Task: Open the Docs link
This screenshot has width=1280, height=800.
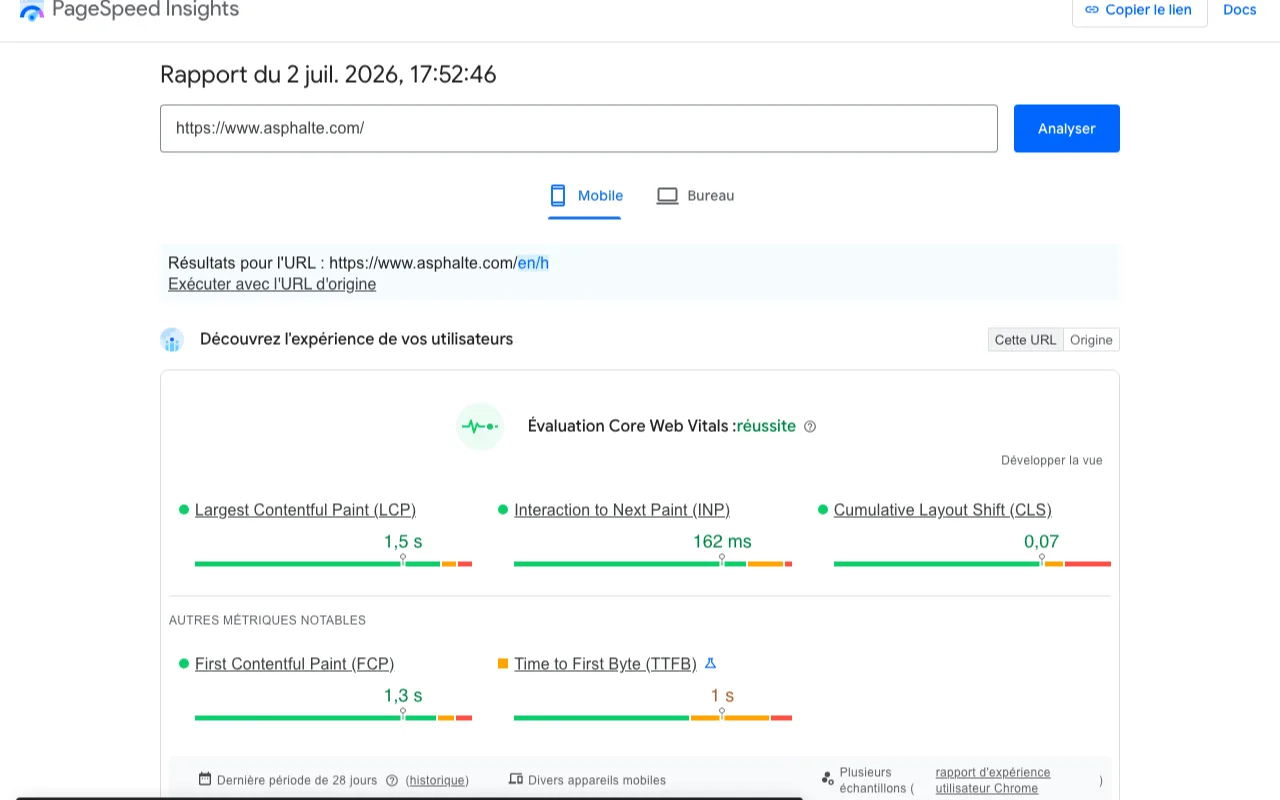Action: [x=1239, y=10]
